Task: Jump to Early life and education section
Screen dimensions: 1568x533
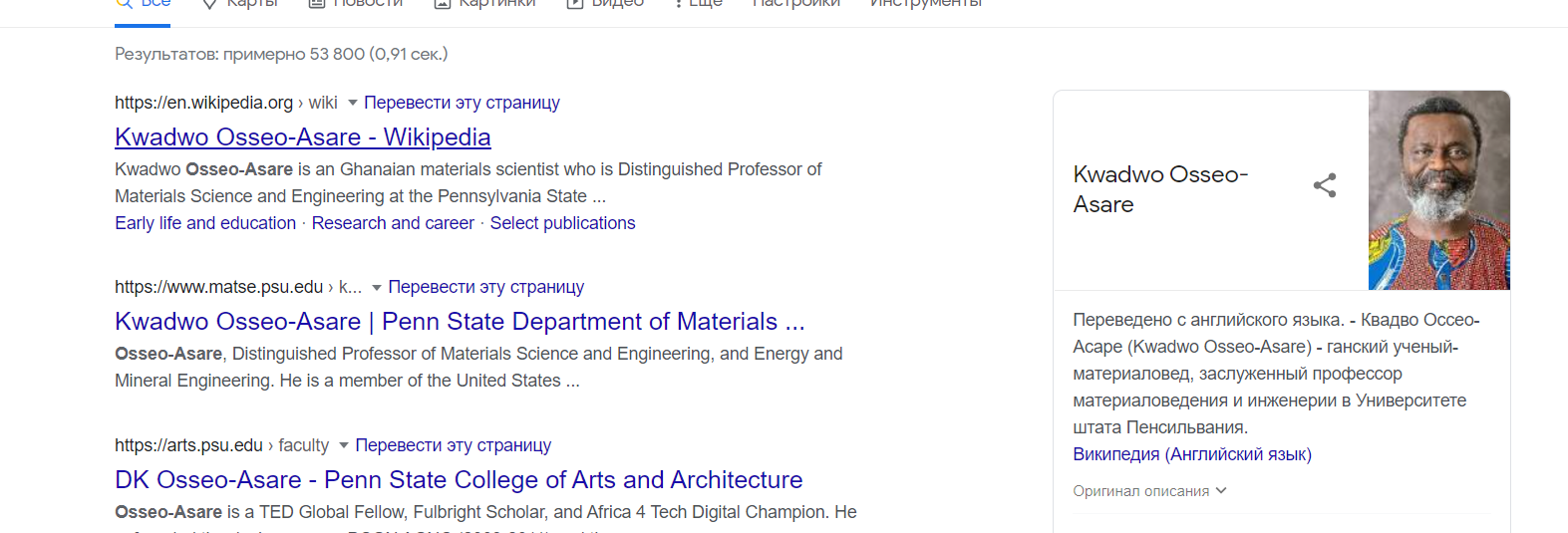Action: pyautogui.click(x=205, y=223)
